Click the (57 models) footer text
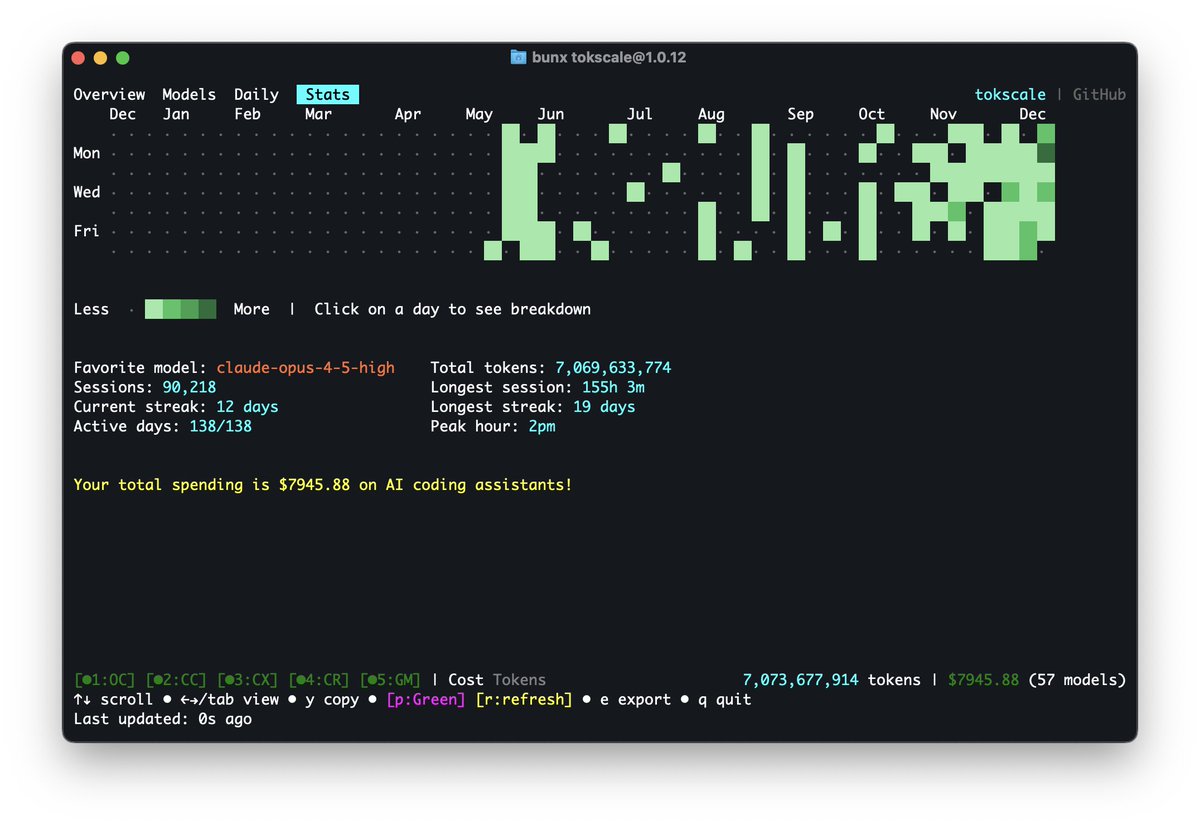This screenshot has width=1200, height=825. 1077,680
